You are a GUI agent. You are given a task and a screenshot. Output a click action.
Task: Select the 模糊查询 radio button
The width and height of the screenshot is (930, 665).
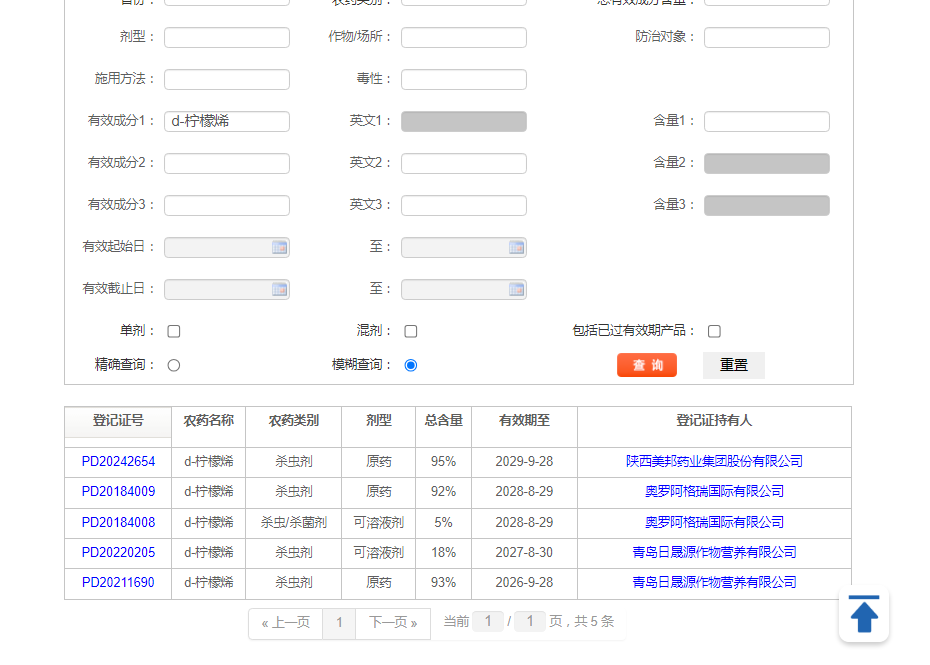[x=410, y=365]
